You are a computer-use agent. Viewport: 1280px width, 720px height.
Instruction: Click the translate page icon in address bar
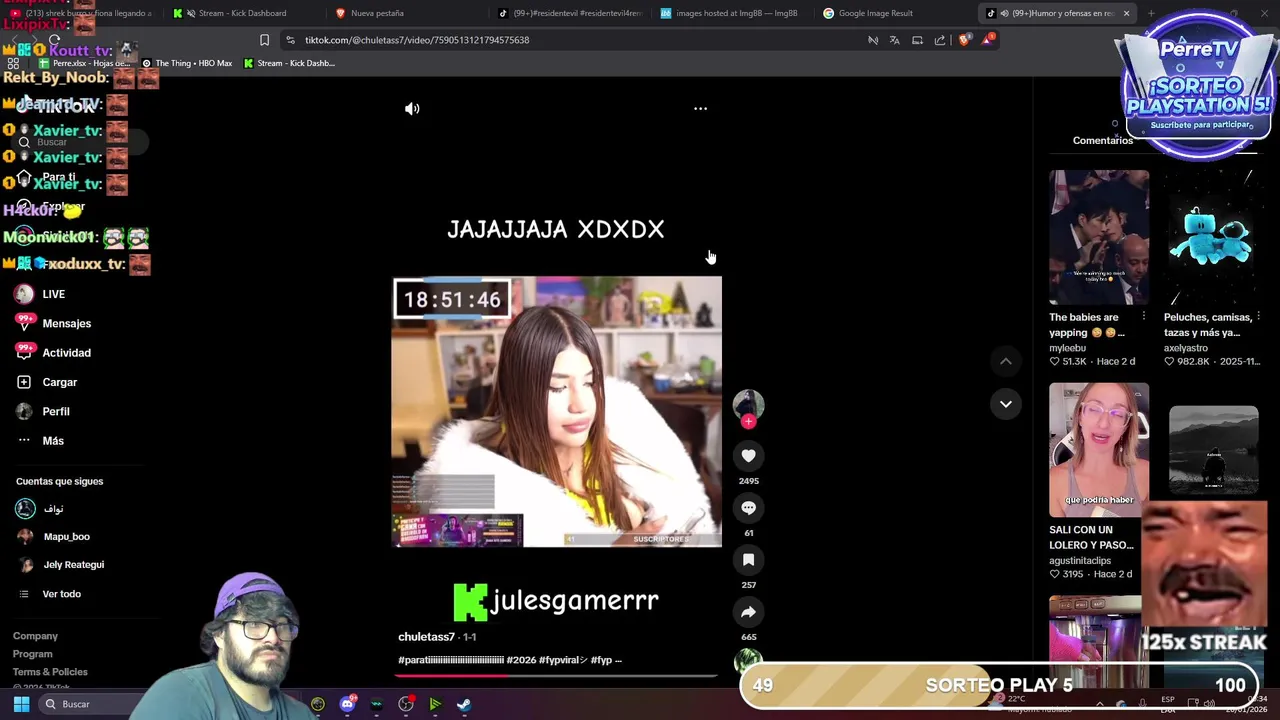[x=895, y=40]
